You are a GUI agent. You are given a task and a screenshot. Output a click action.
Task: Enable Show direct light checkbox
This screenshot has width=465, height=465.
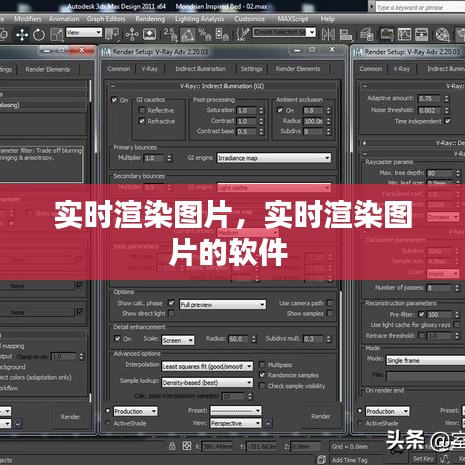point(171,313)
